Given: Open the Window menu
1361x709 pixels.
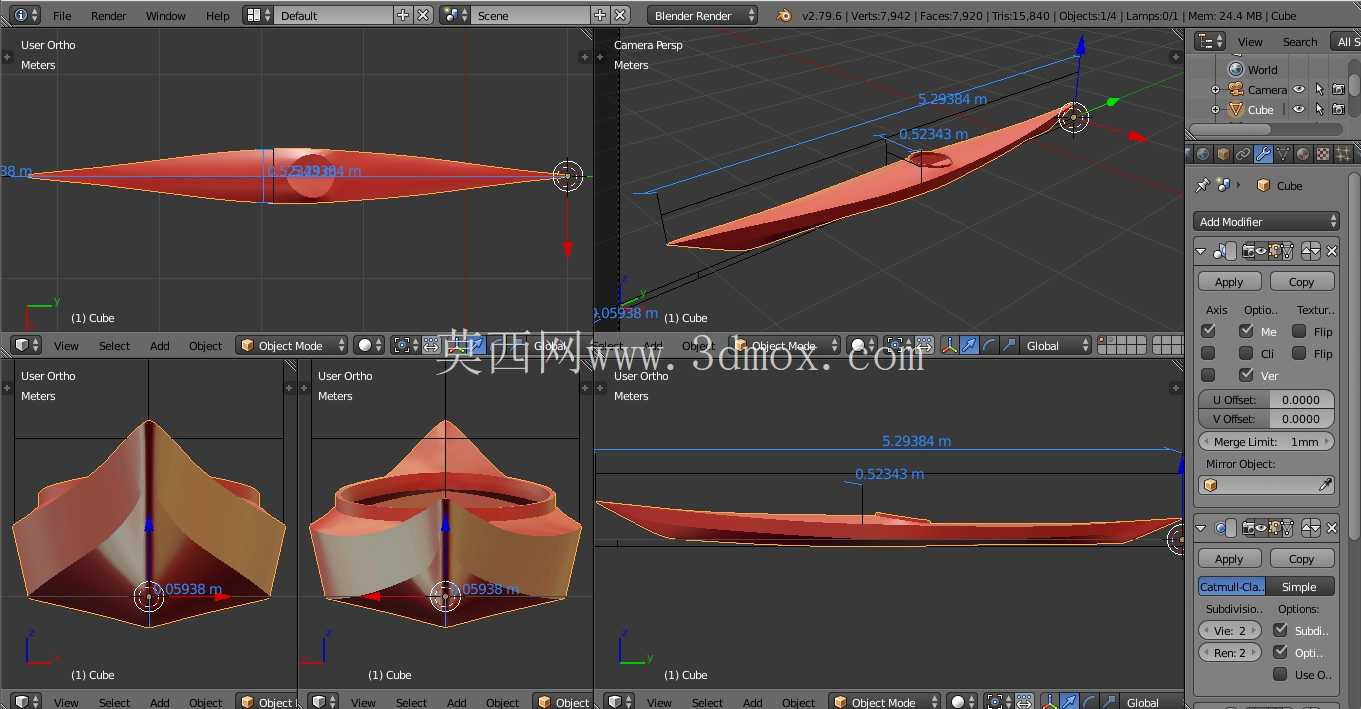Looking at the screenshot, I should click(x=166, y=16).
